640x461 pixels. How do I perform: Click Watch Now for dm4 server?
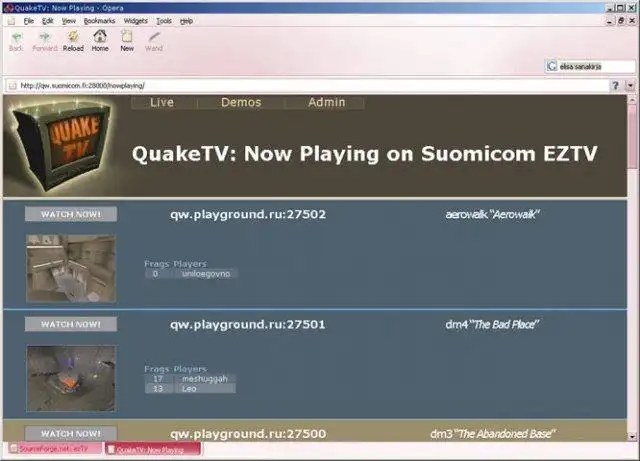pyautogui.click(x=71, y=324)
